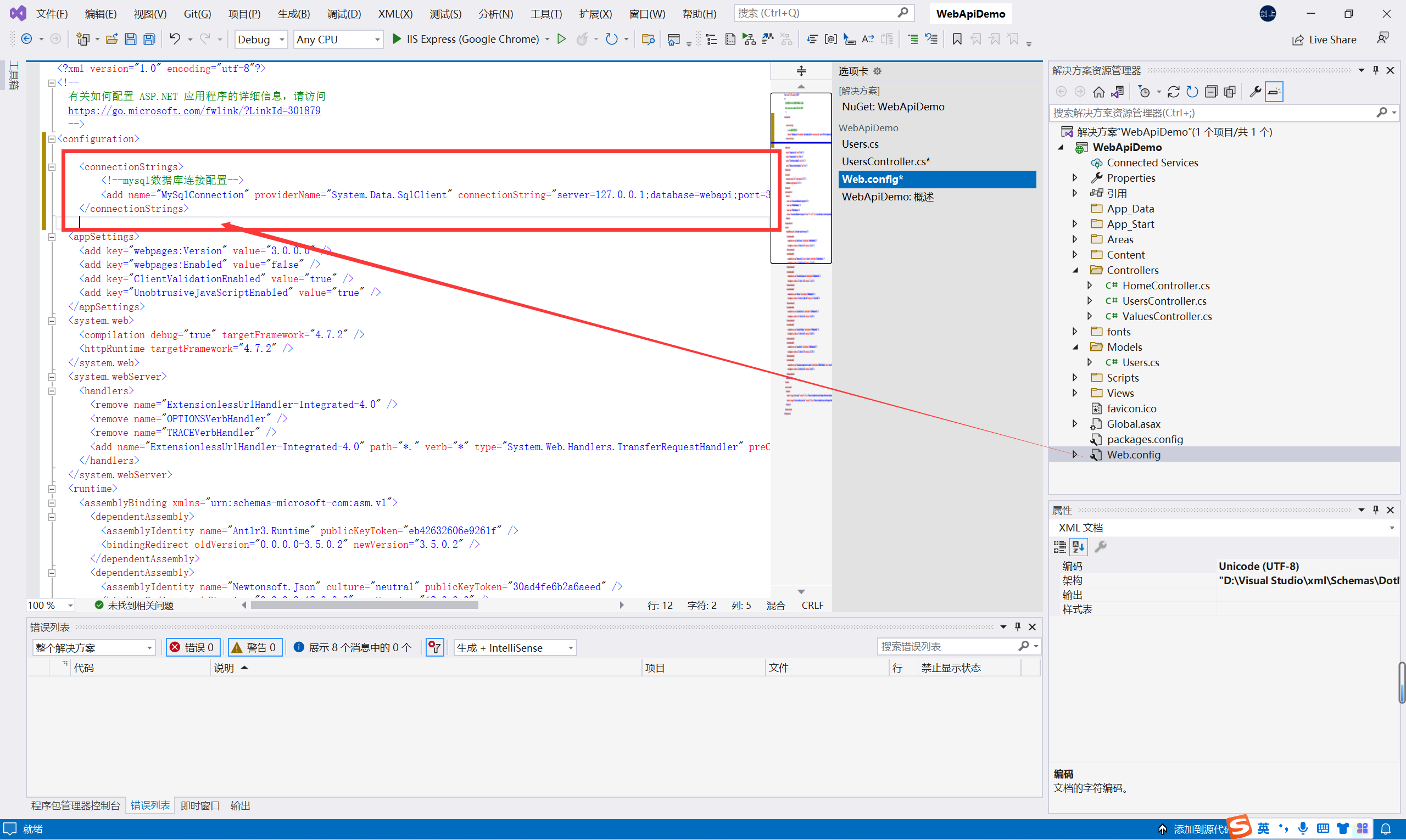1406x840 pixels.
Task: Click the Live Share button
Action: coord(1324,40)
